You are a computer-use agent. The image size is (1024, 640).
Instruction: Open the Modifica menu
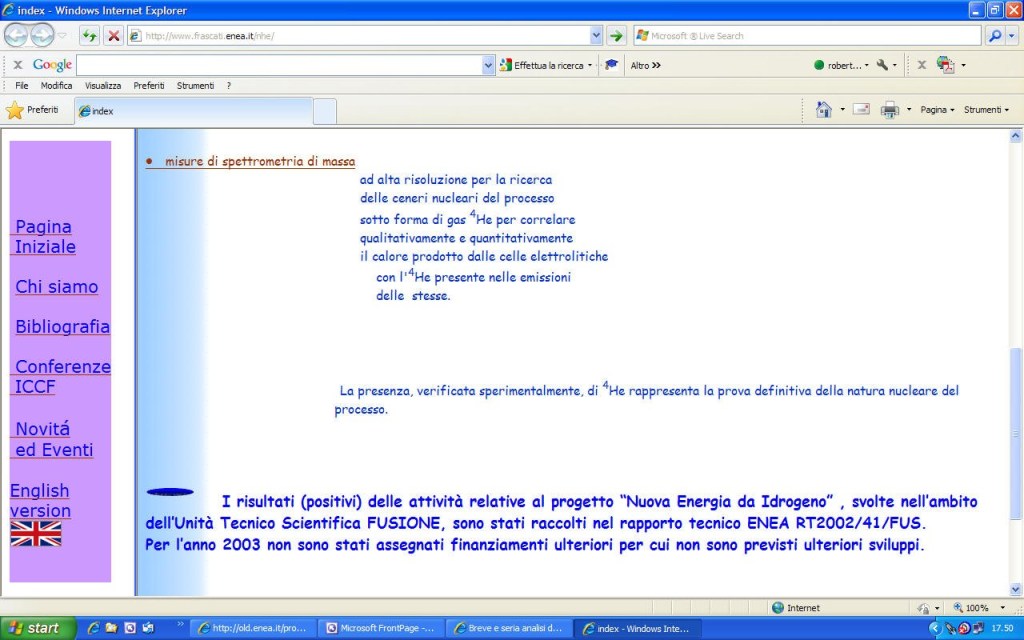coord(56,86)
